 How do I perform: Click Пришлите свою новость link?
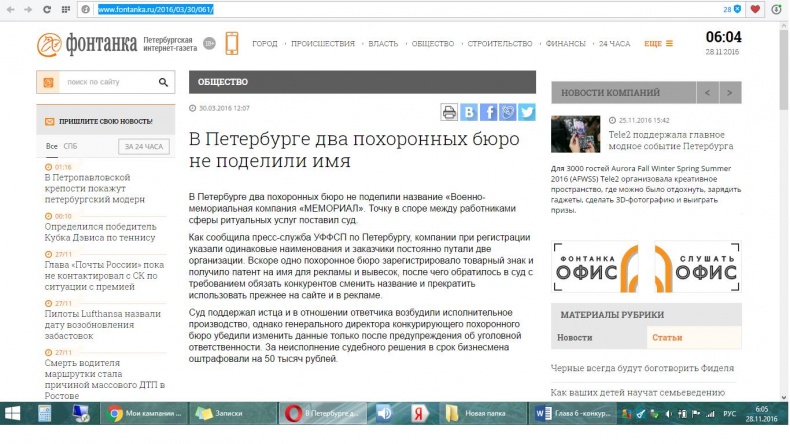pos(104,121)
